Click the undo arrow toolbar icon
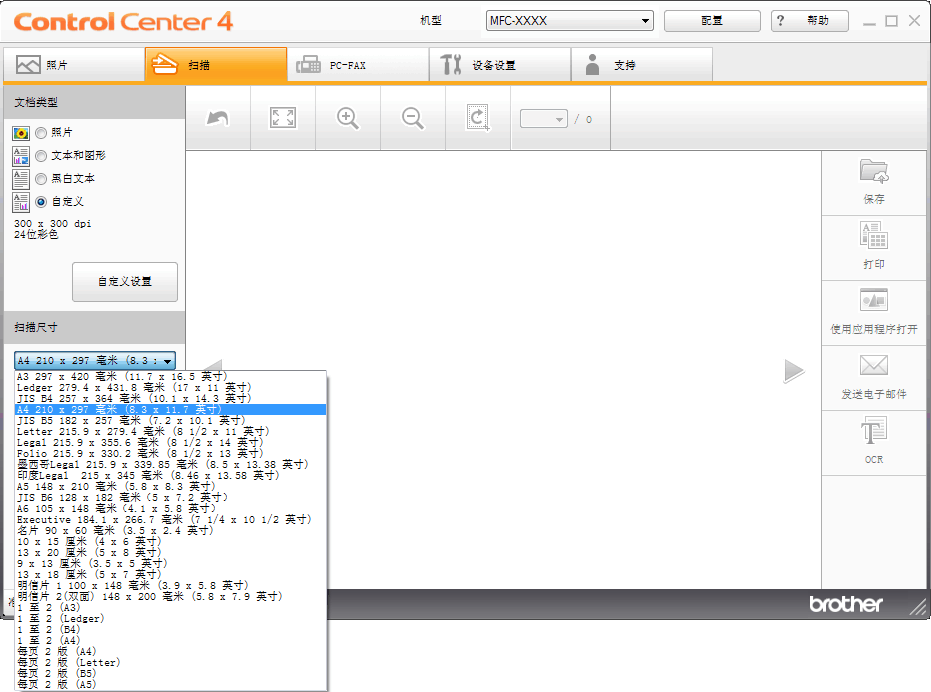931x692 pixels. pos(217,118)
